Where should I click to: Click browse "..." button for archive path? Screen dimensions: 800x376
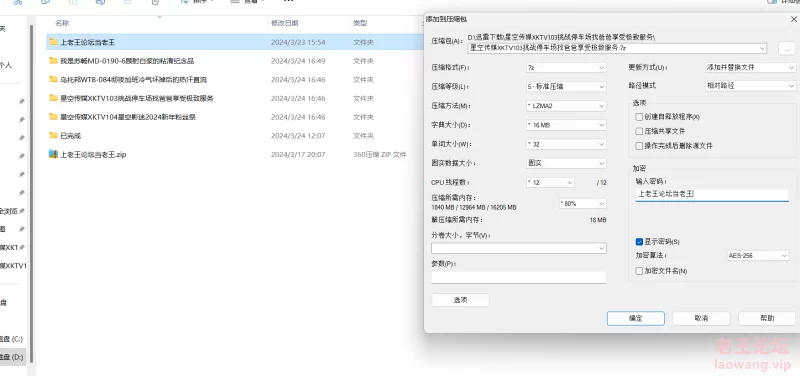coord(787,49)
